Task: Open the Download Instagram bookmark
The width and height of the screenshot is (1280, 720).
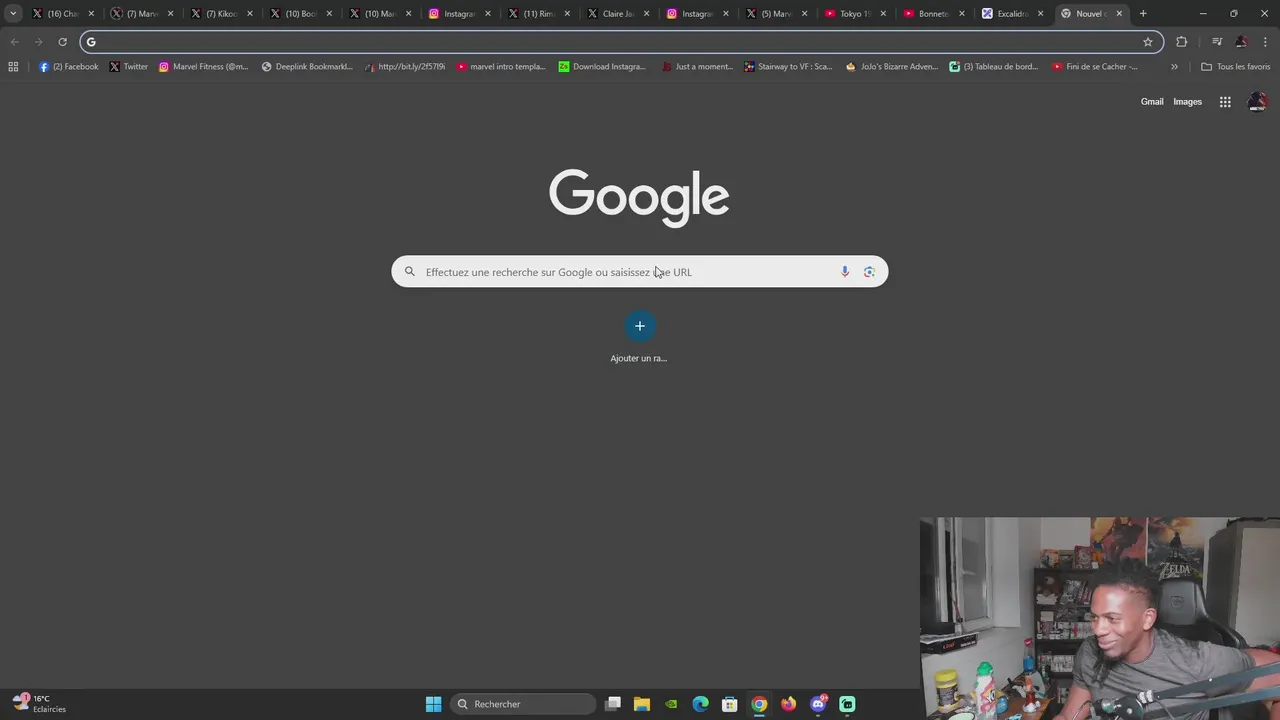Action: point(602,67)
